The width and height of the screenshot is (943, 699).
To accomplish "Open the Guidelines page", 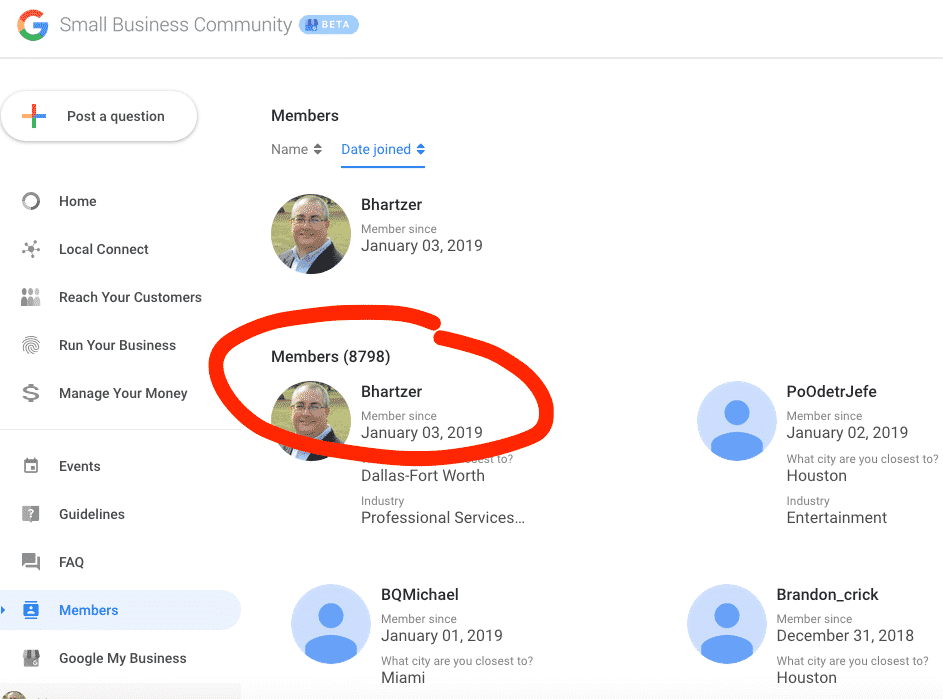I will click(91, 514).
